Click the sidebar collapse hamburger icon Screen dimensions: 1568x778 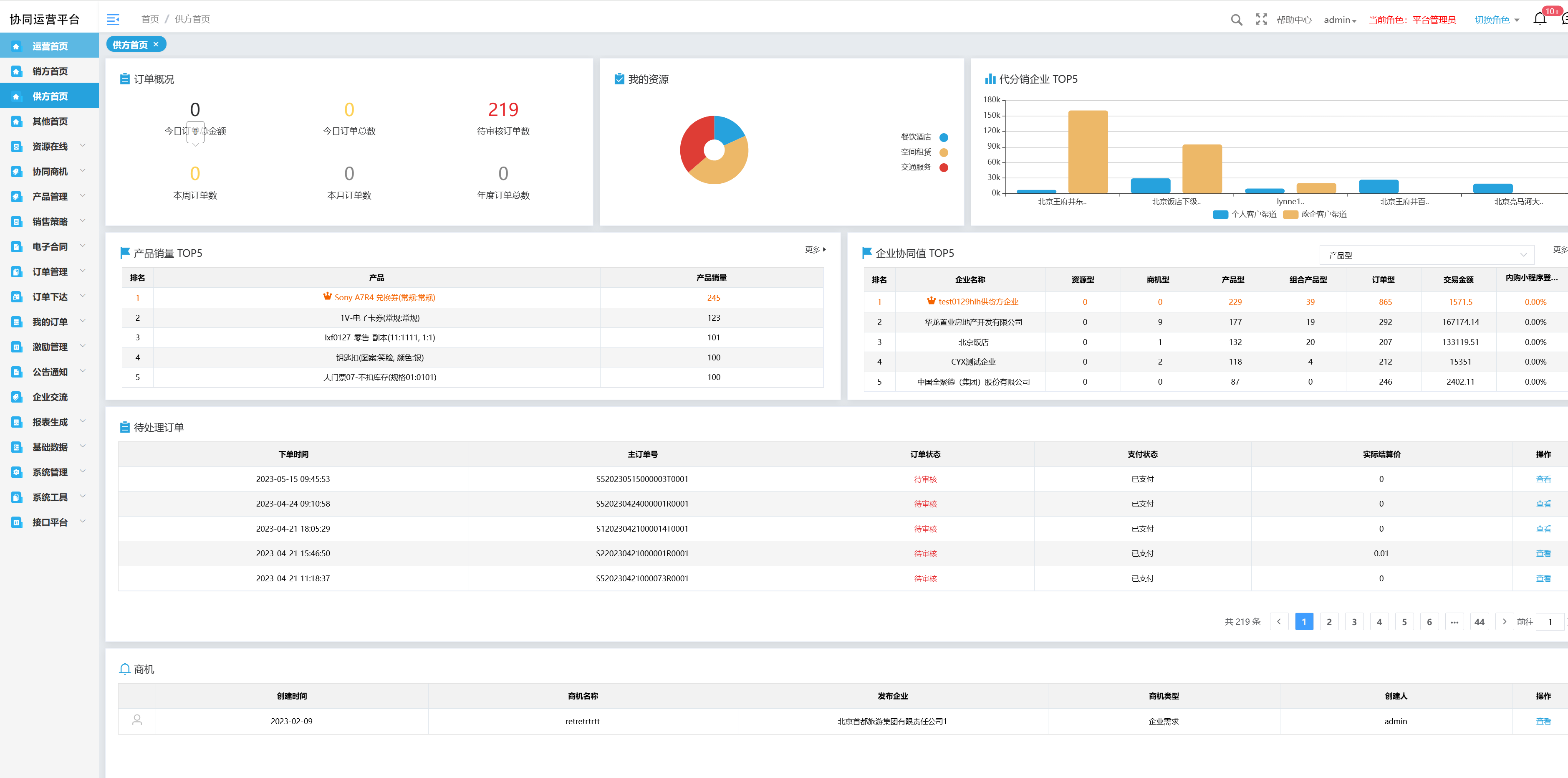pos(113,20)
